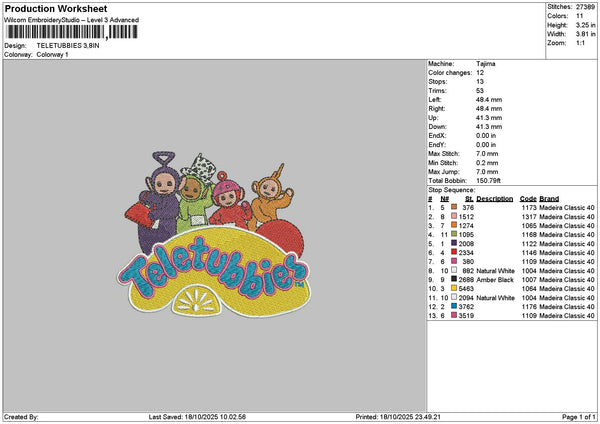This screenshot has width=600, height=424.
Task: Click the Min Stitch value '0.2 mm'
Action: pyautogui.click(x=487, y=163)
